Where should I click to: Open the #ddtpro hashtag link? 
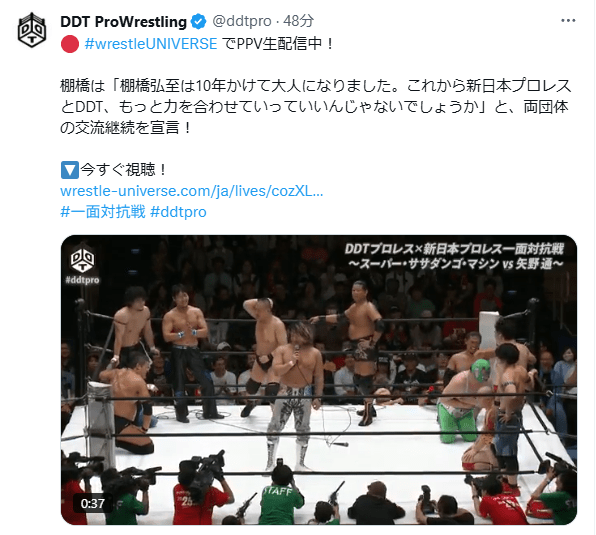178,212
